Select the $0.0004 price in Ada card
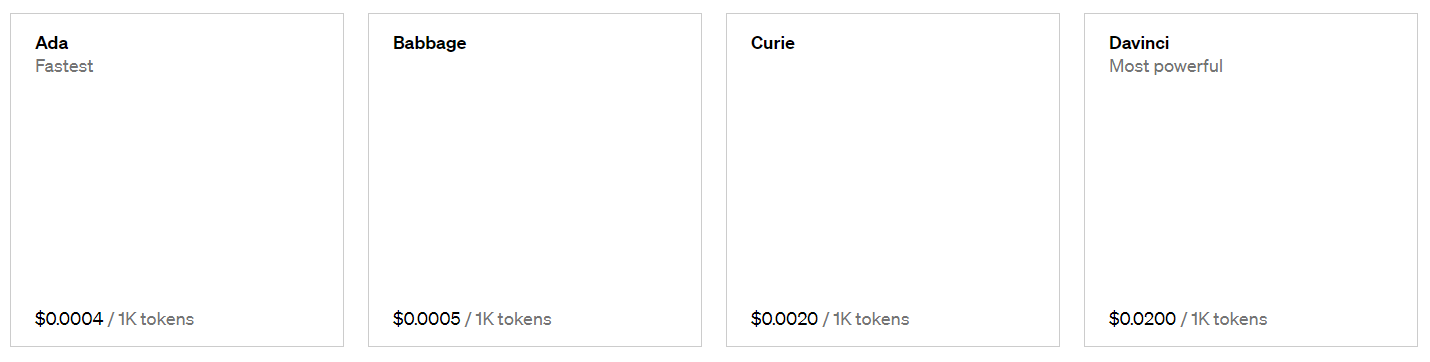Viewport: 1430px width, 362px height. [69, 319]
